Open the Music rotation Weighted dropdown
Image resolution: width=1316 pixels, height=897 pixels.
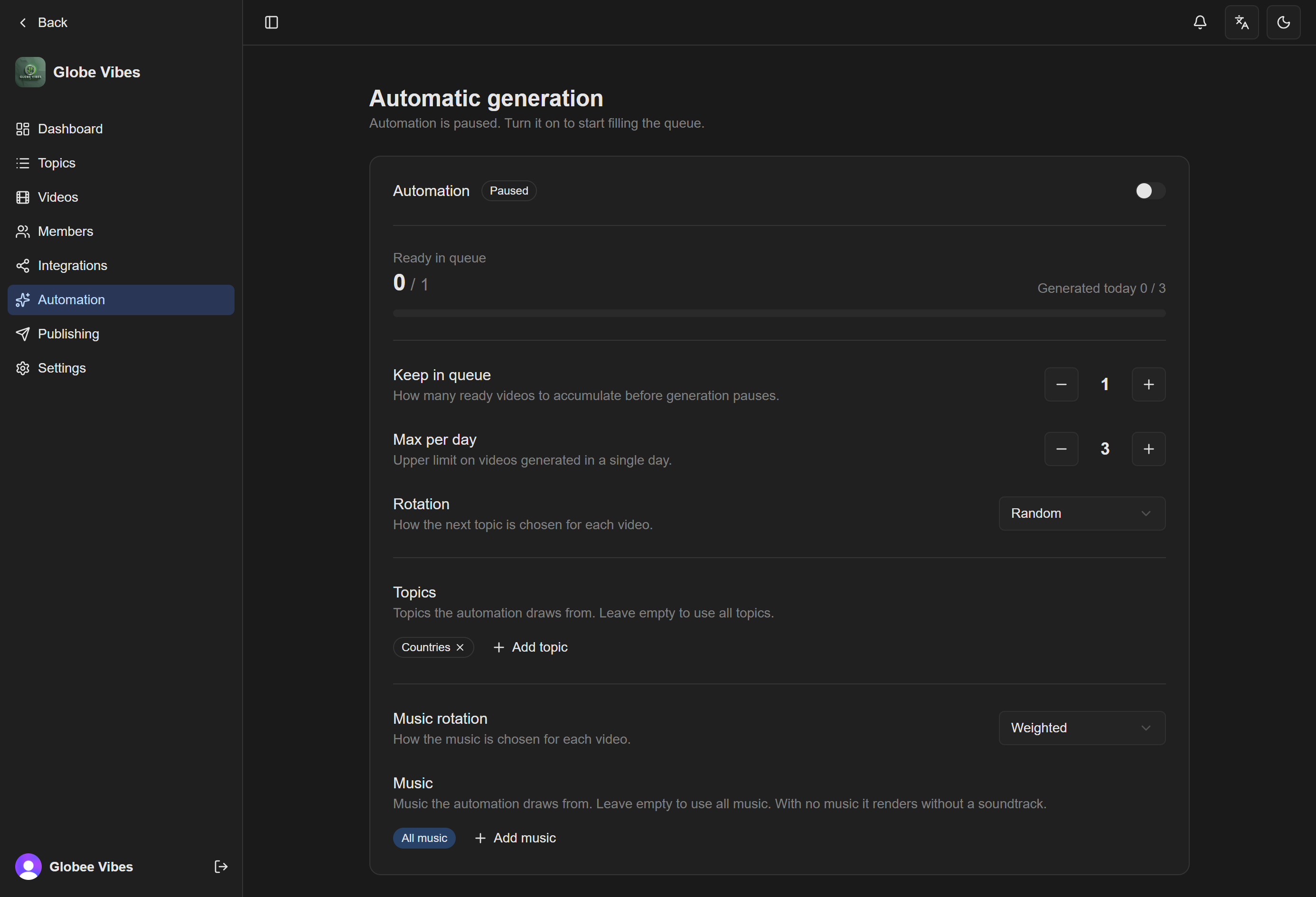[1081, 728]
